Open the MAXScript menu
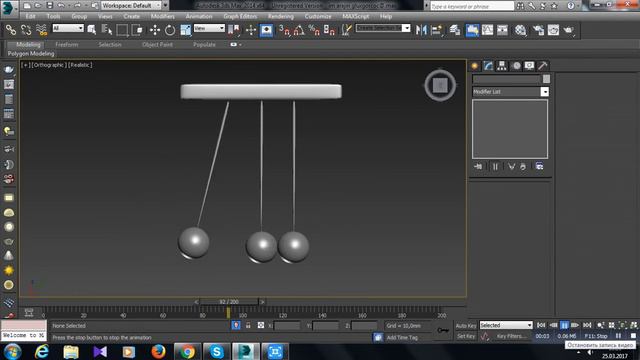 (x=356, y=16)
